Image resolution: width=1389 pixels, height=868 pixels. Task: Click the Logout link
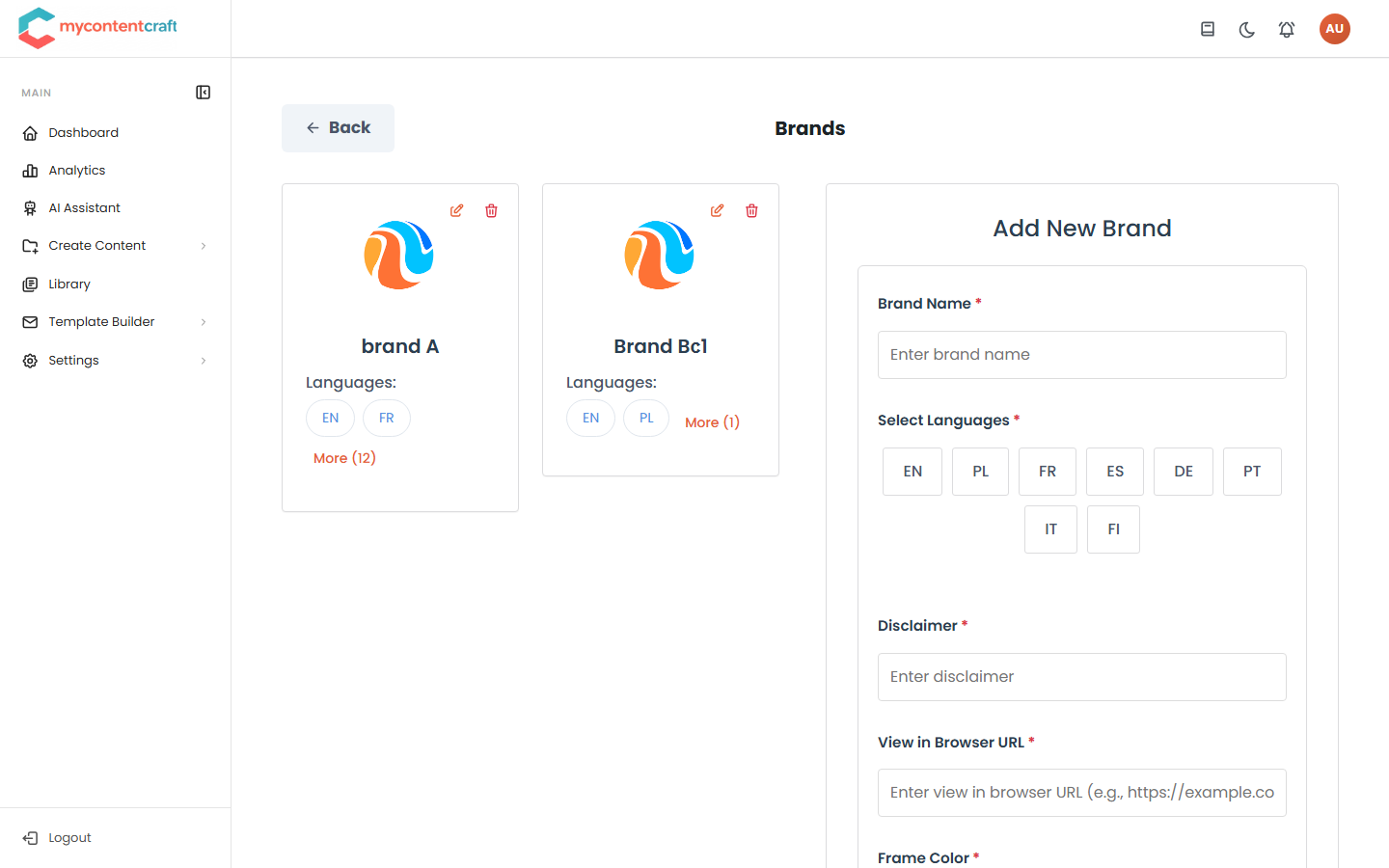(x=58, y=838)
